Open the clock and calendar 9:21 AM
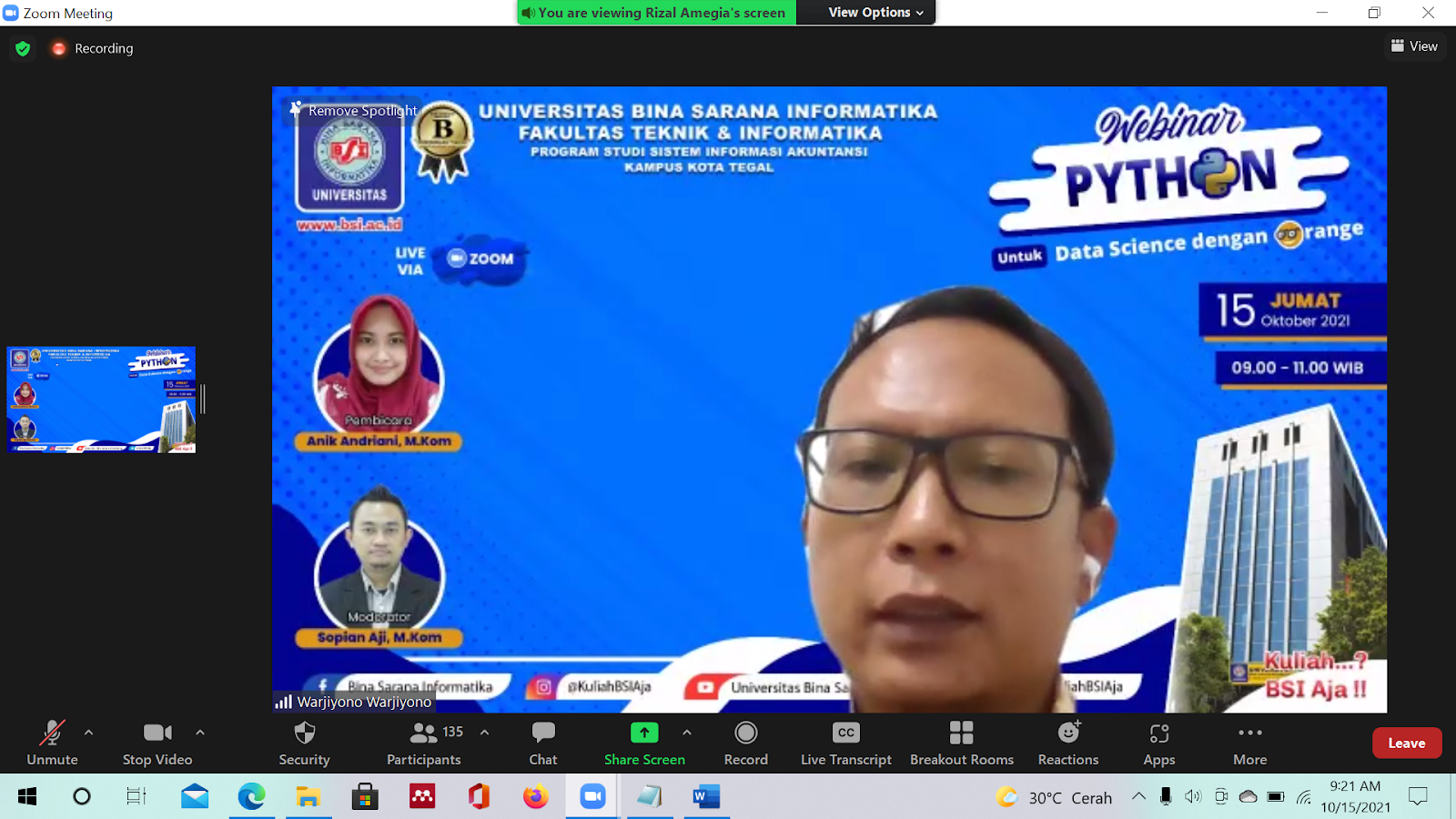Image resolution: width=1456 pixels, height=819 pixels. [1355, 796]
